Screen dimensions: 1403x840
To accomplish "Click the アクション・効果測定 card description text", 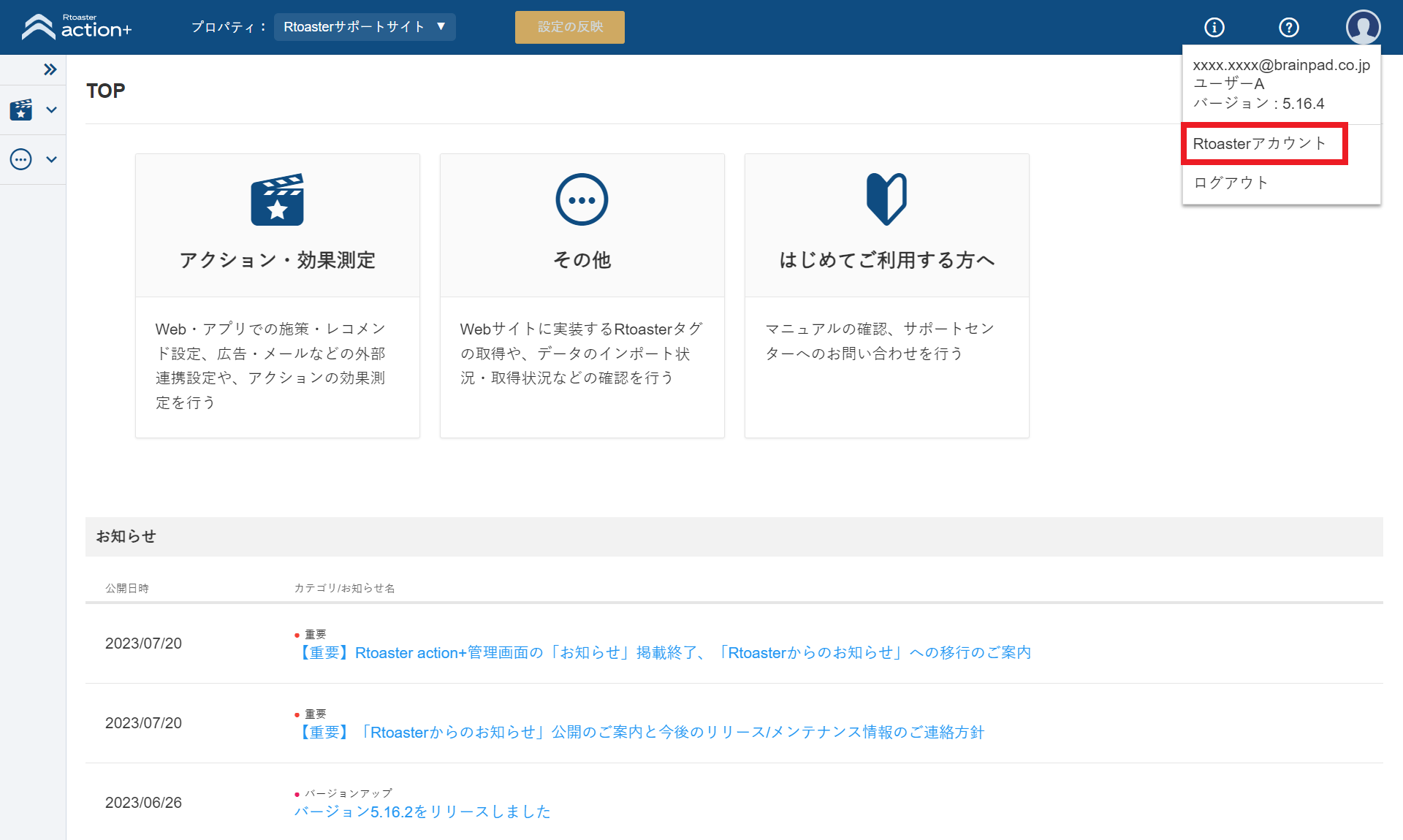I will 270,365.
